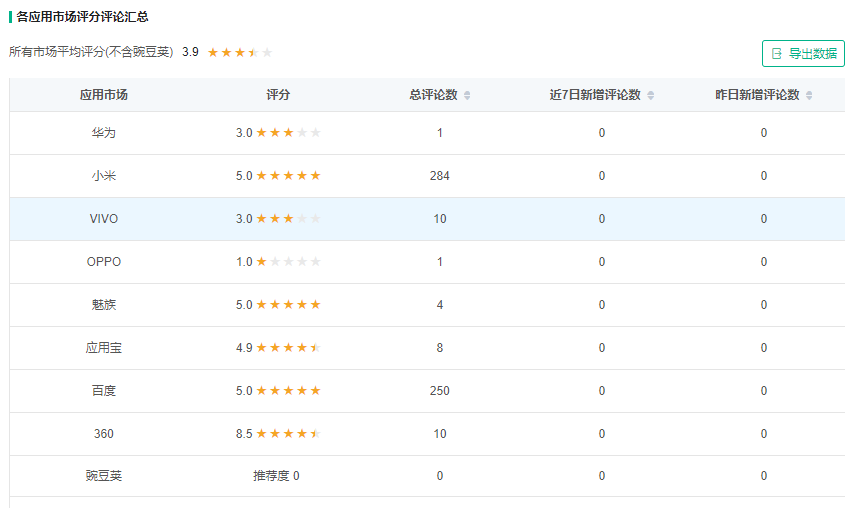Viewport: 856px width, 508px height.
Task: Click the OPPO 1.0 star rating
Action: [288, 262]
